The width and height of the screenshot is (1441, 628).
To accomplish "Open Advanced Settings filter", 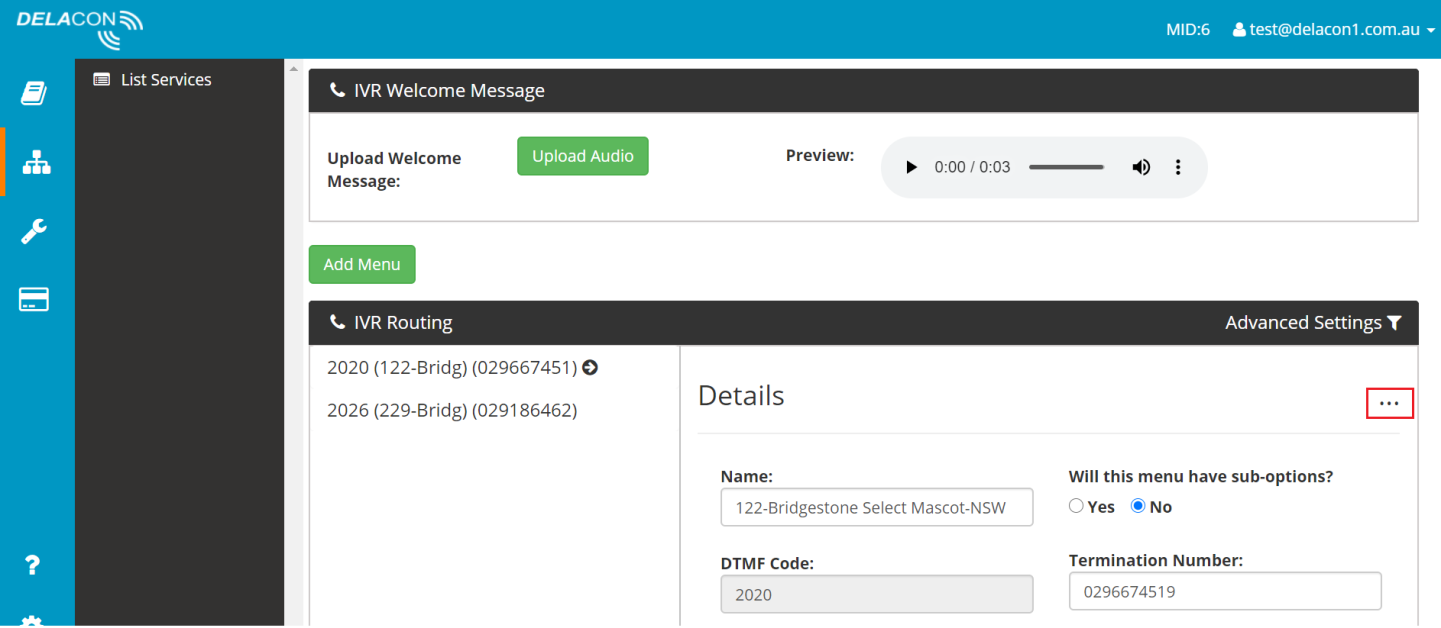I will point(1313,323).
